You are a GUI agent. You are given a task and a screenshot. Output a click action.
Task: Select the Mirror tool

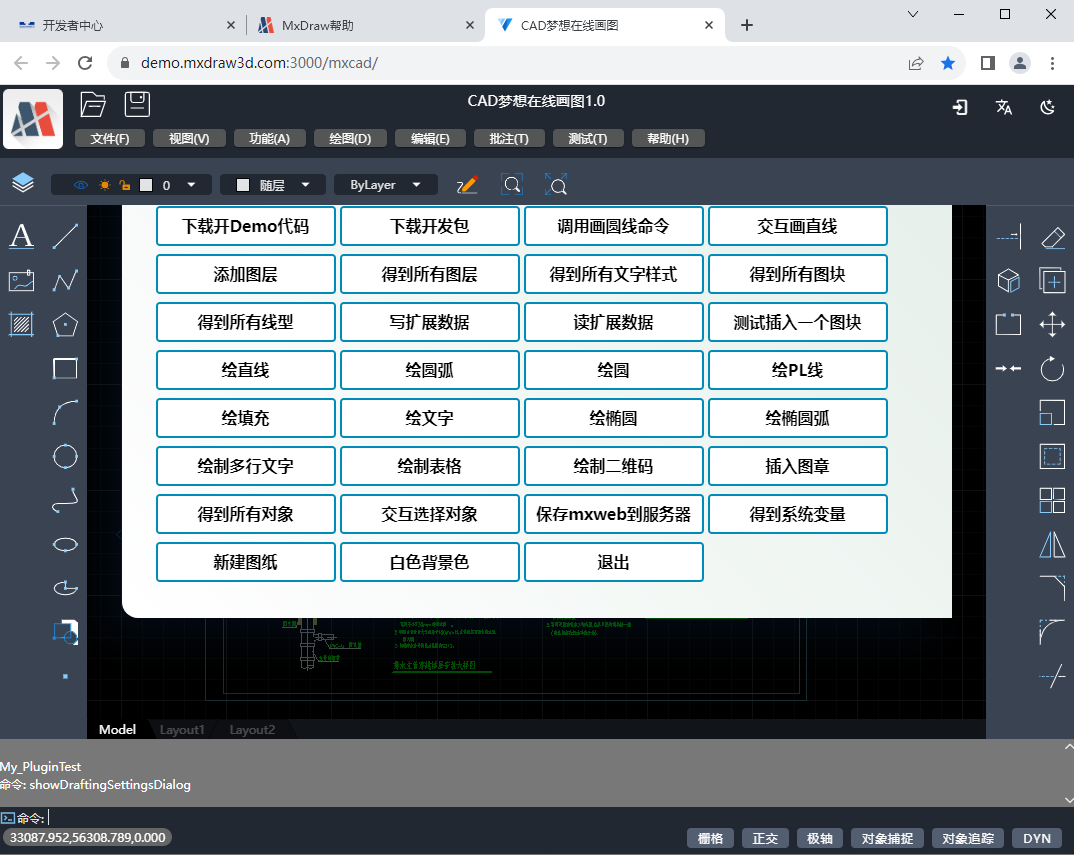pos(1052,545)
